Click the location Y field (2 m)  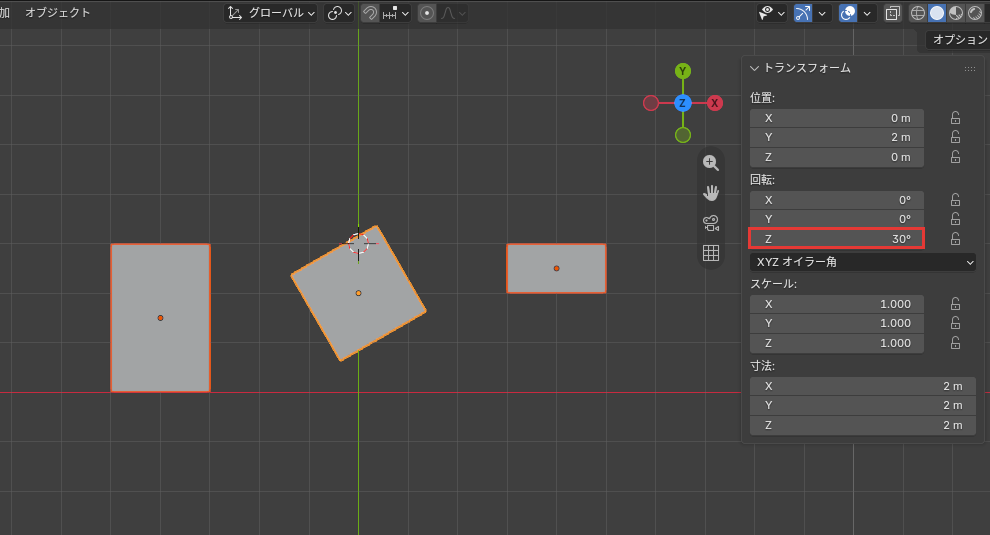point(837,137)
